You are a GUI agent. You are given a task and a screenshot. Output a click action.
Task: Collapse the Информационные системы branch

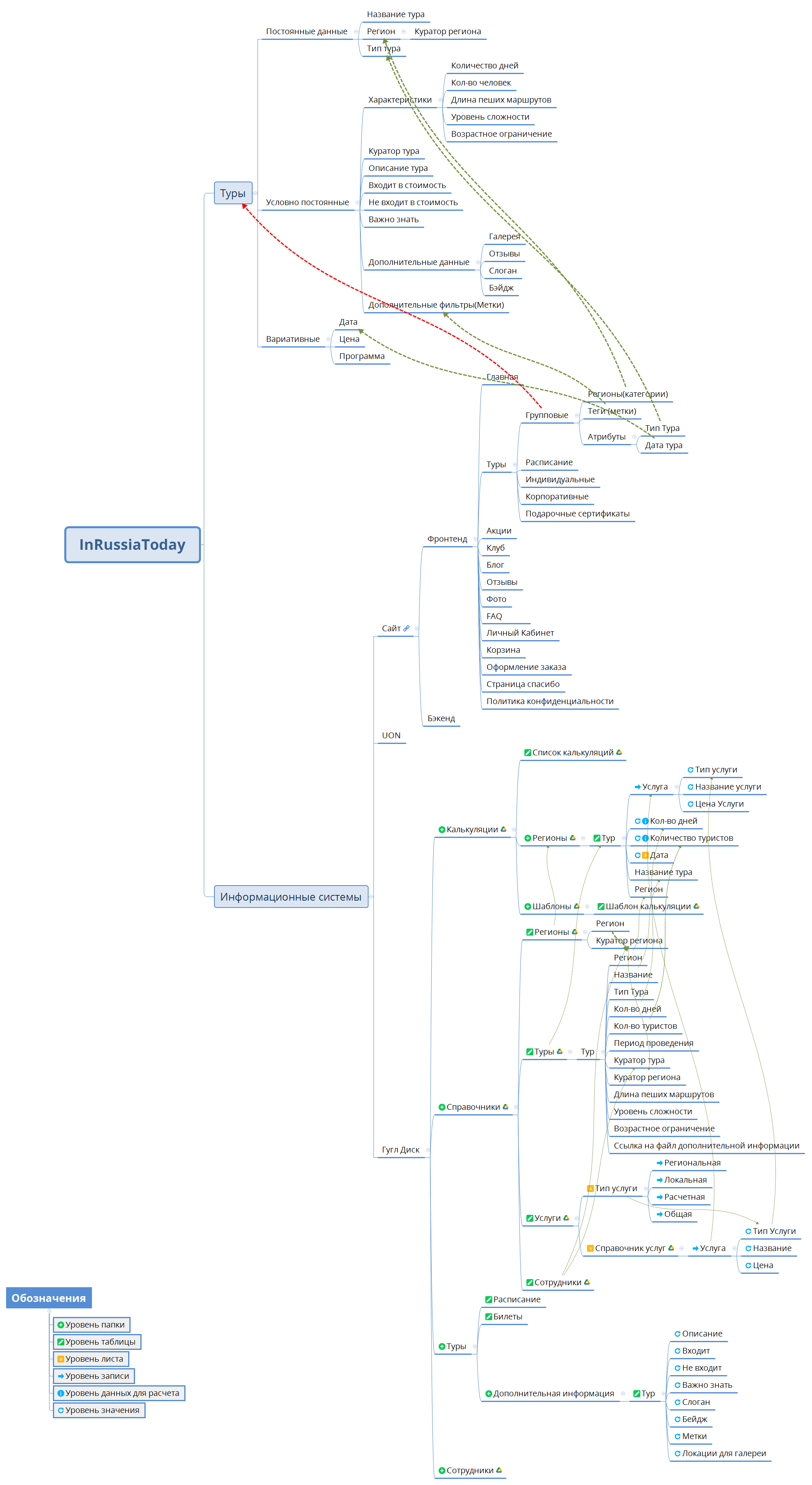[x=371, y=897]
